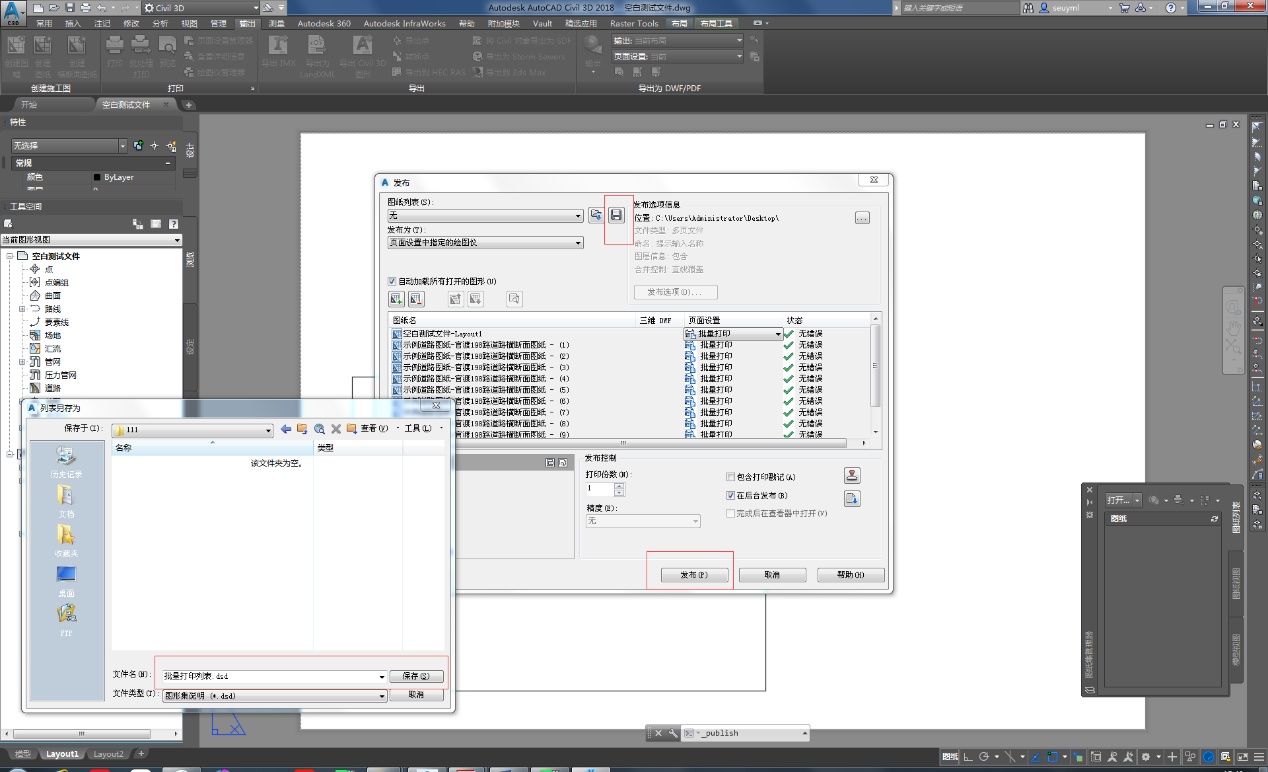
Task: Click the quick access Save icon
Action: [x=70, y=7]
